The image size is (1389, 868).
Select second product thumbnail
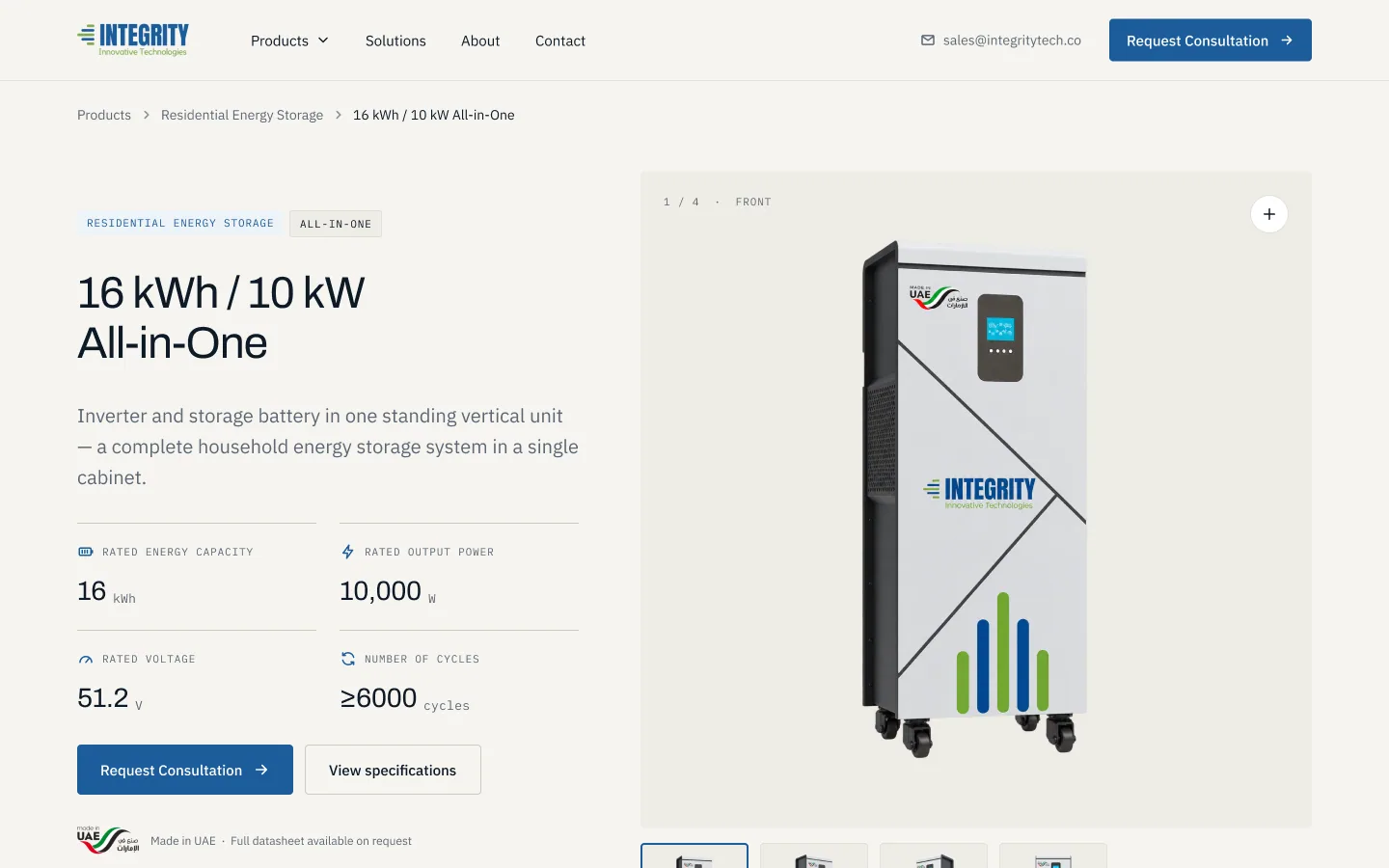click(814, 855)
